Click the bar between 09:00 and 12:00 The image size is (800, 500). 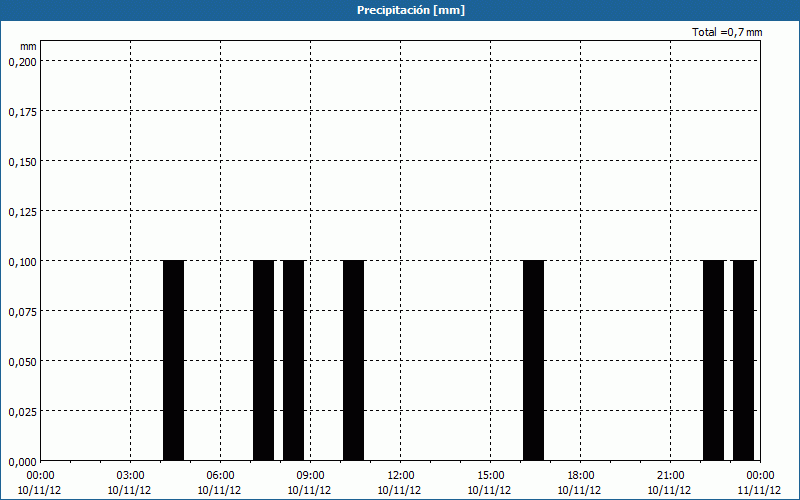354,361
